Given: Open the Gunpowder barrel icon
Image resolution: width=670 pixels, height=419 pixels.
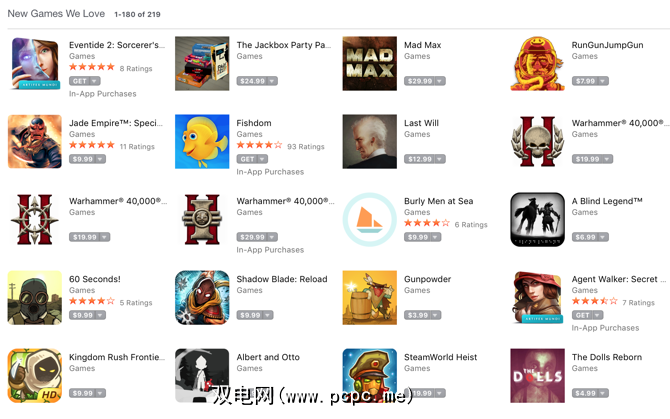Looking at the screenshot, I should click(x=369, y=298).
